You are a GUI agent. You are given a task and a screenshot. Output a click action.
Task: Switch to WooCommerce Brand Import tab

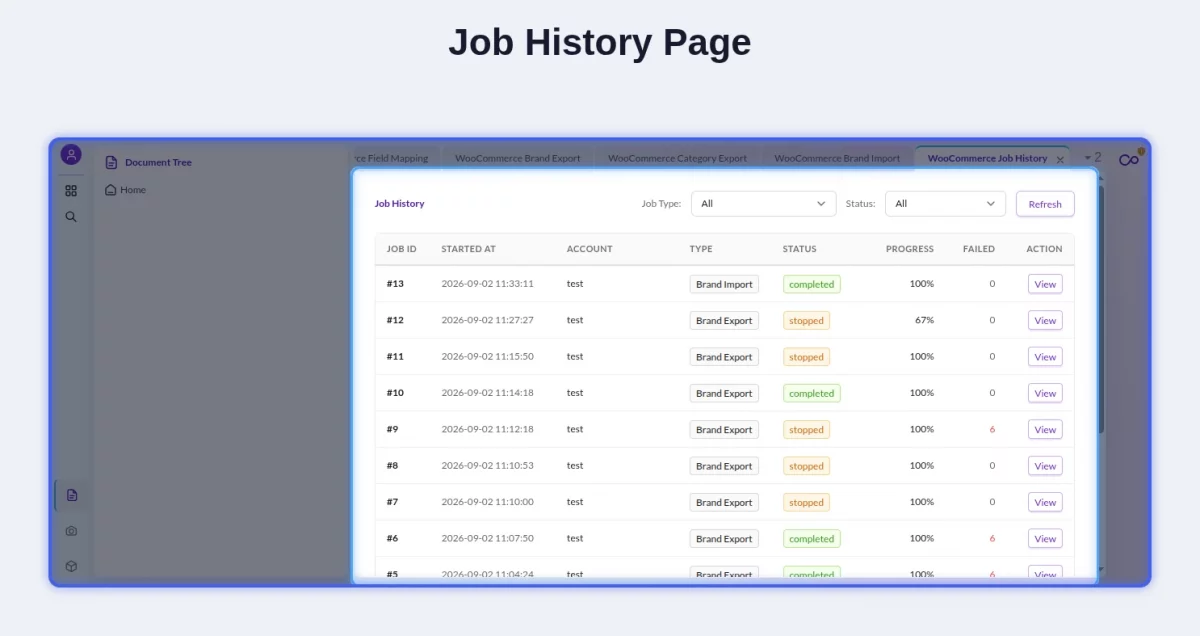837,158
